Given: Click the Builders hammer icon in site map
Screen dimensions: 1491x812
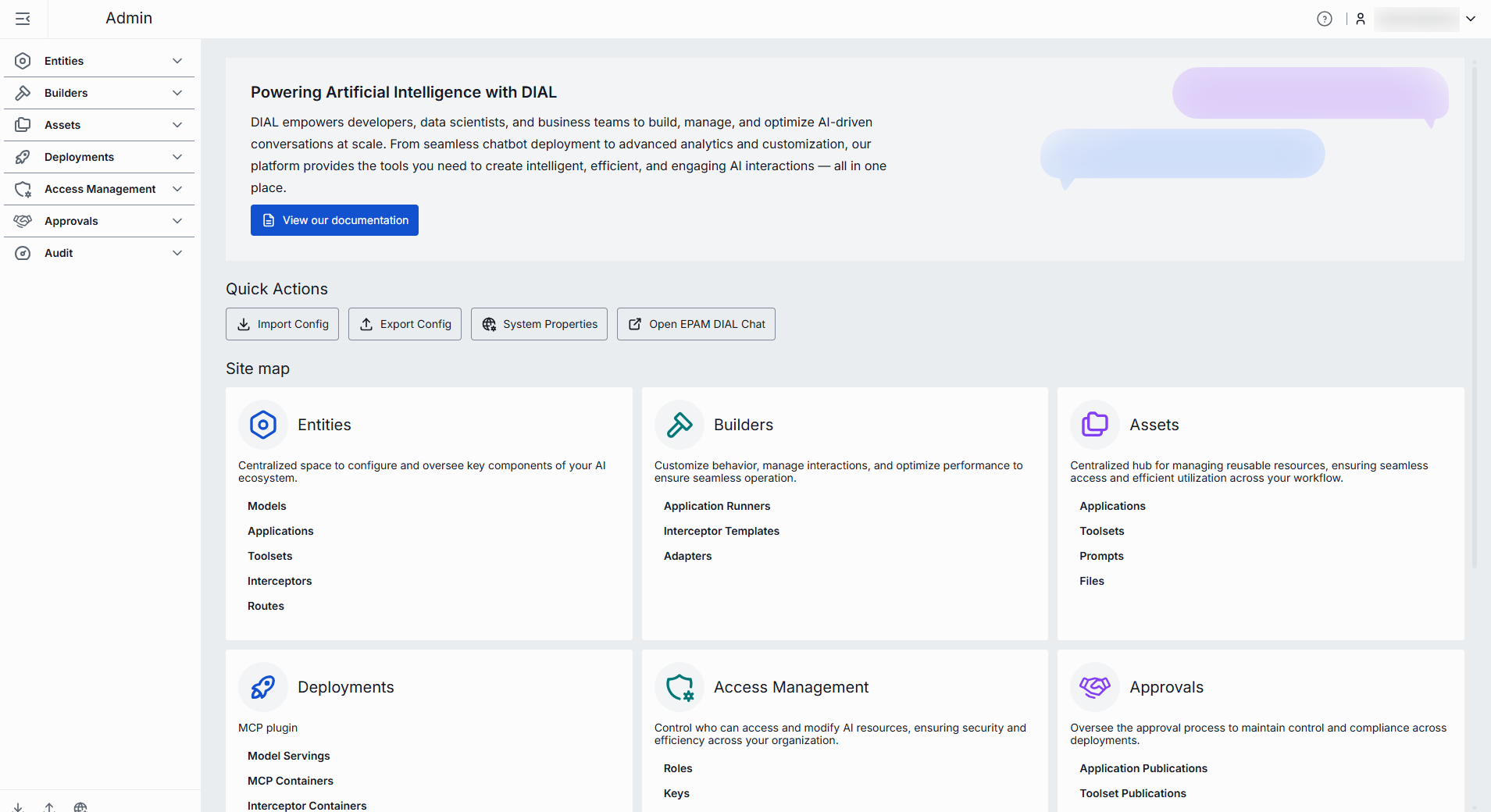Looking at the screenshot, I should point(680,425).
